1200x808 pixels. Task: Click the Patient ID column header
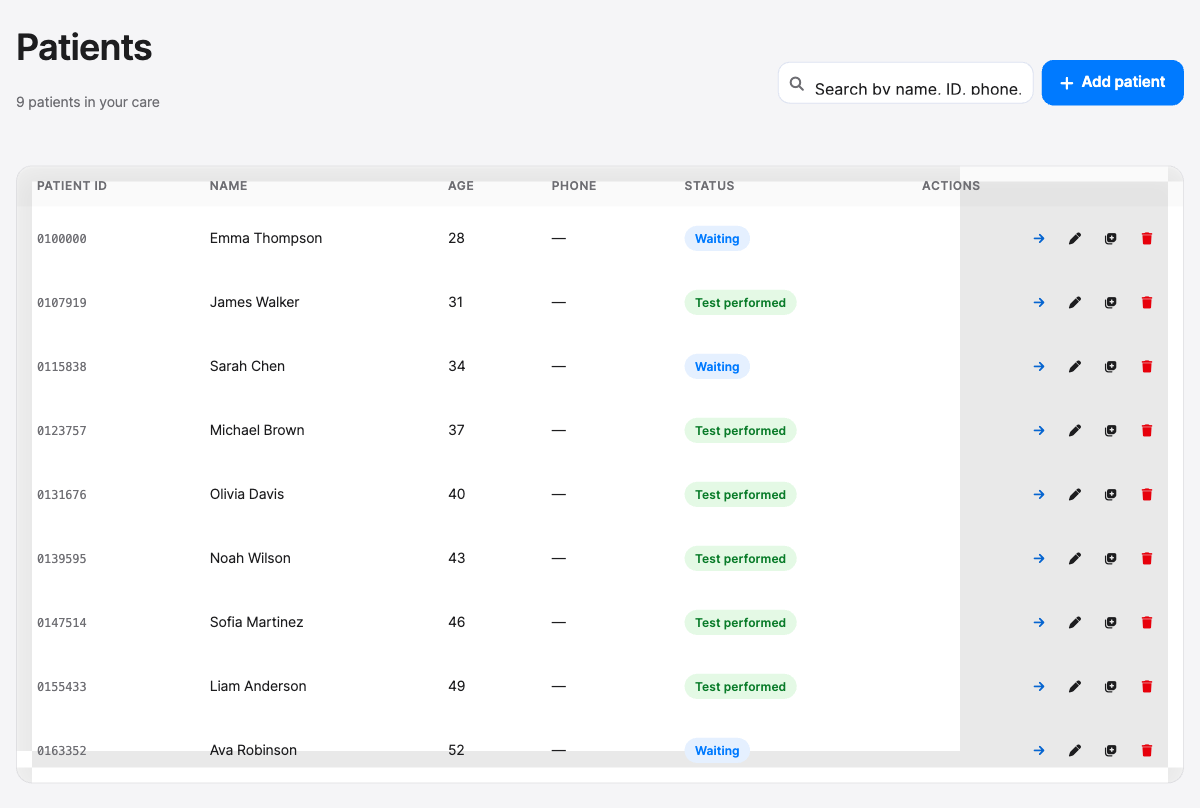(72, 186)
